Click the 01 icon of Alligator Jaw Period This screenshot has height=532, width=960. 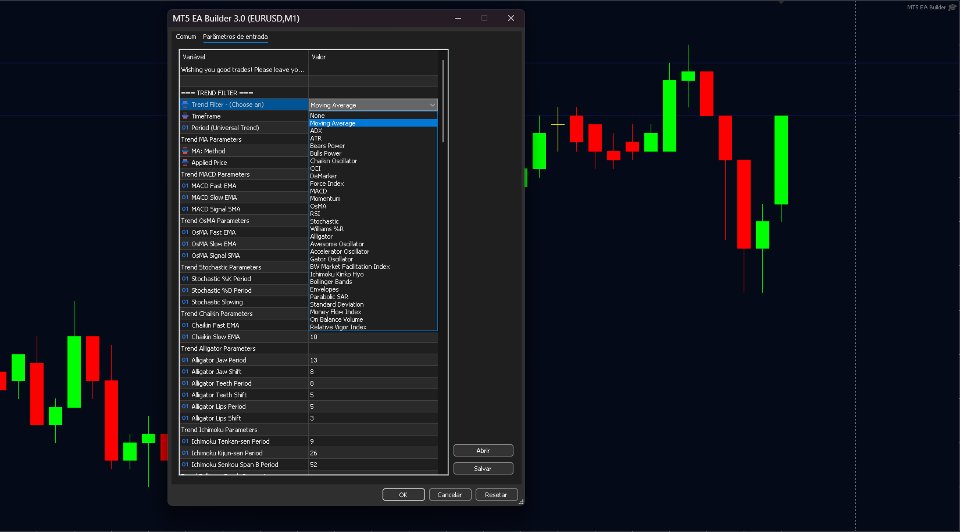(x=185, y=360)
